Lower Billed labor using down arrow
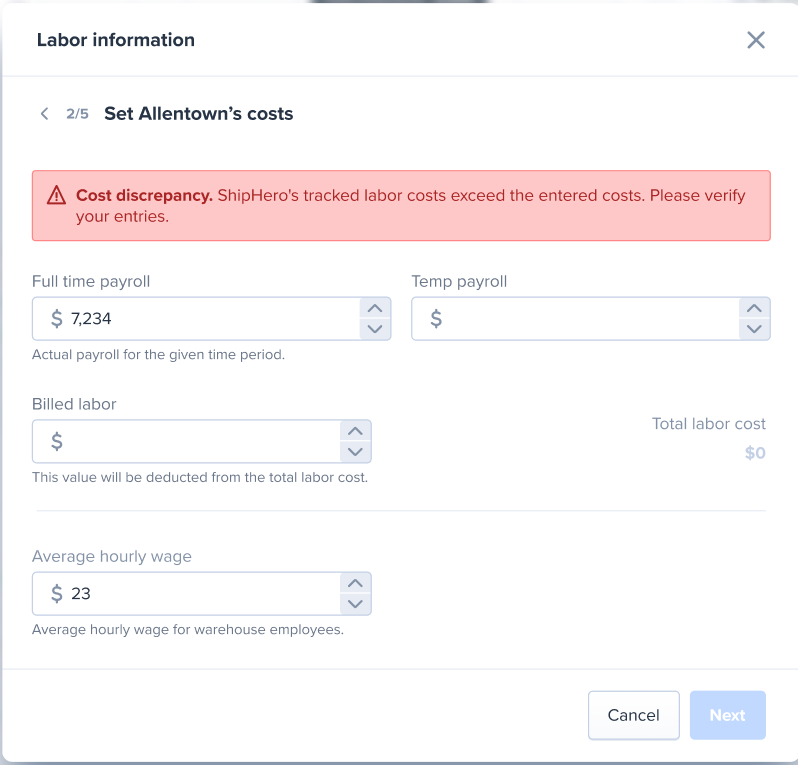 click(x=355, y=451)
